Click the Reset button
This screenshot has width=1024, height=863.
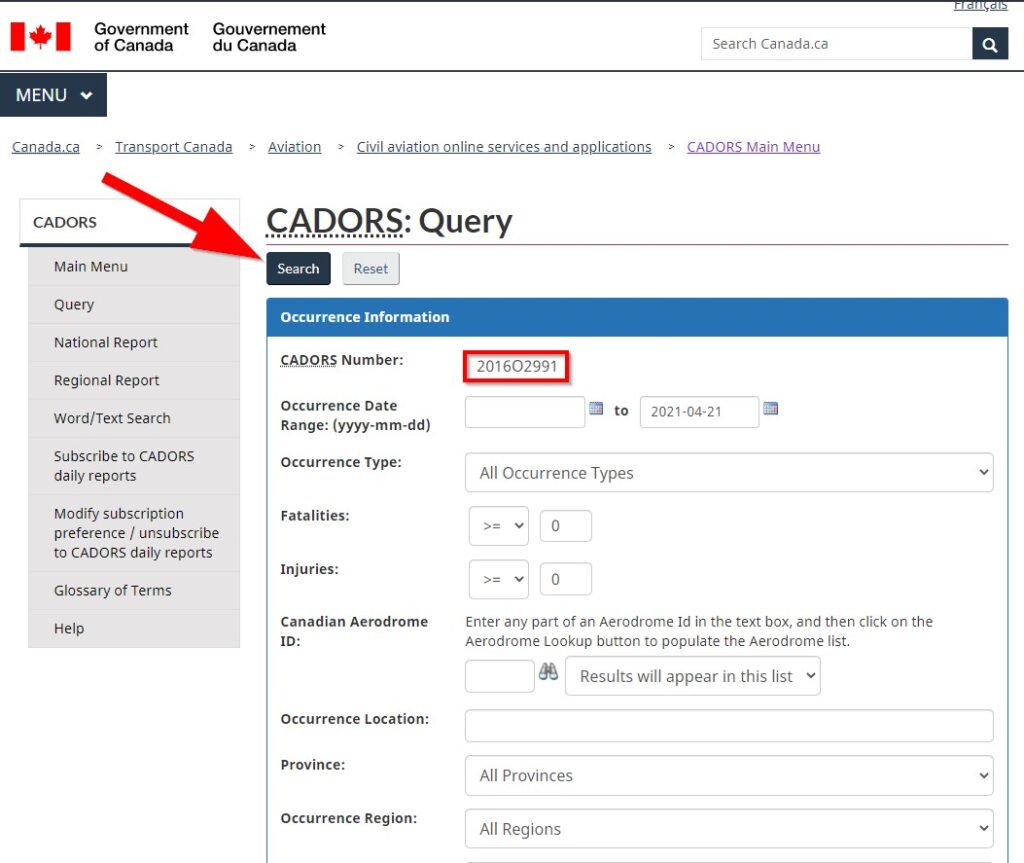point(371,269)
